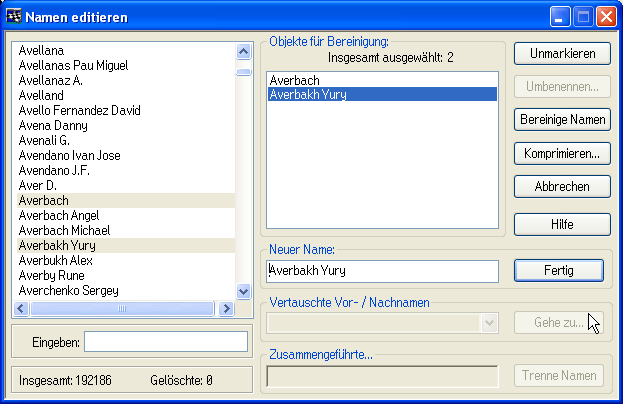
Task: Open the Komprimieren dialog
Action: 562,154
